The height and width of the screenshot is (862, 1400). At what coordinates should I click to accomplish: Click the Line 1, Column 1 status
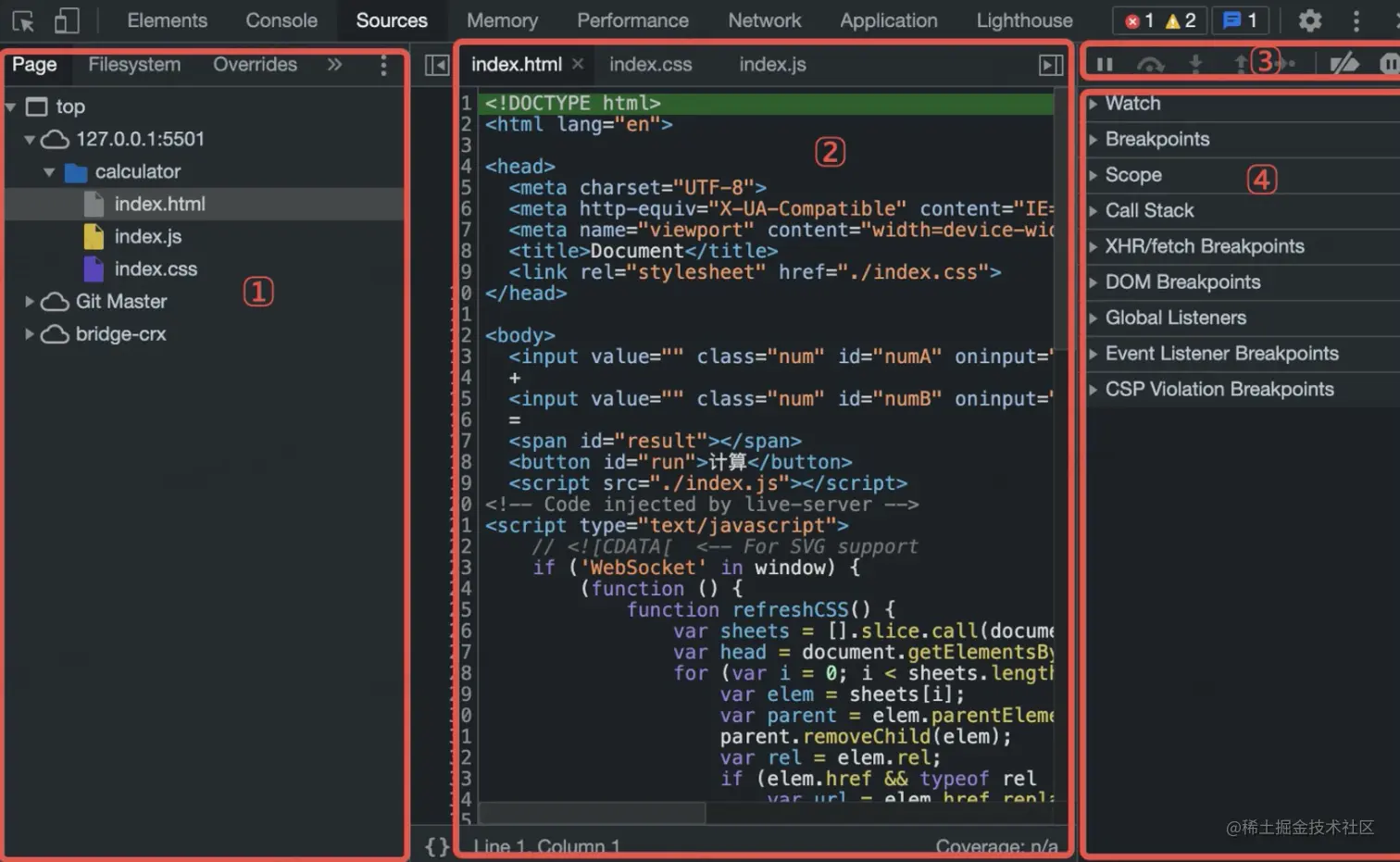tap(546, 847)
